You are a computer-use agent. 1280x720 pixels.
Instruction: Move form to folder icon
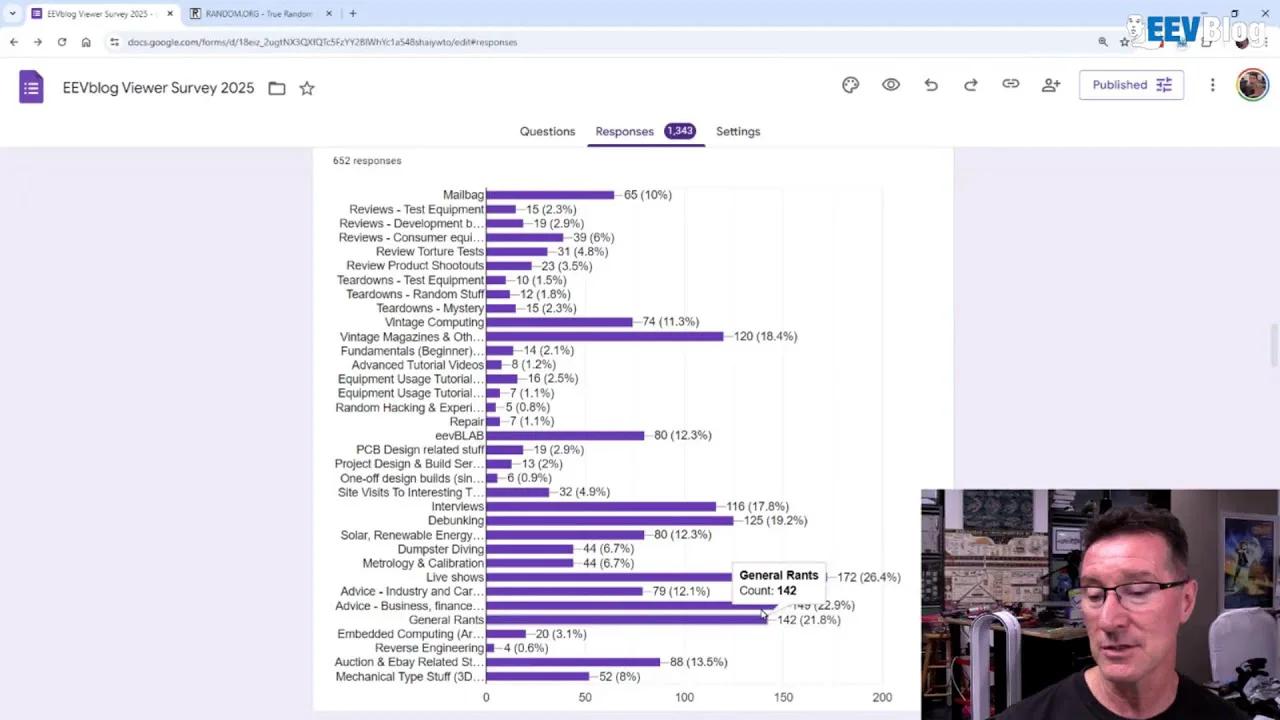[277, 88]
